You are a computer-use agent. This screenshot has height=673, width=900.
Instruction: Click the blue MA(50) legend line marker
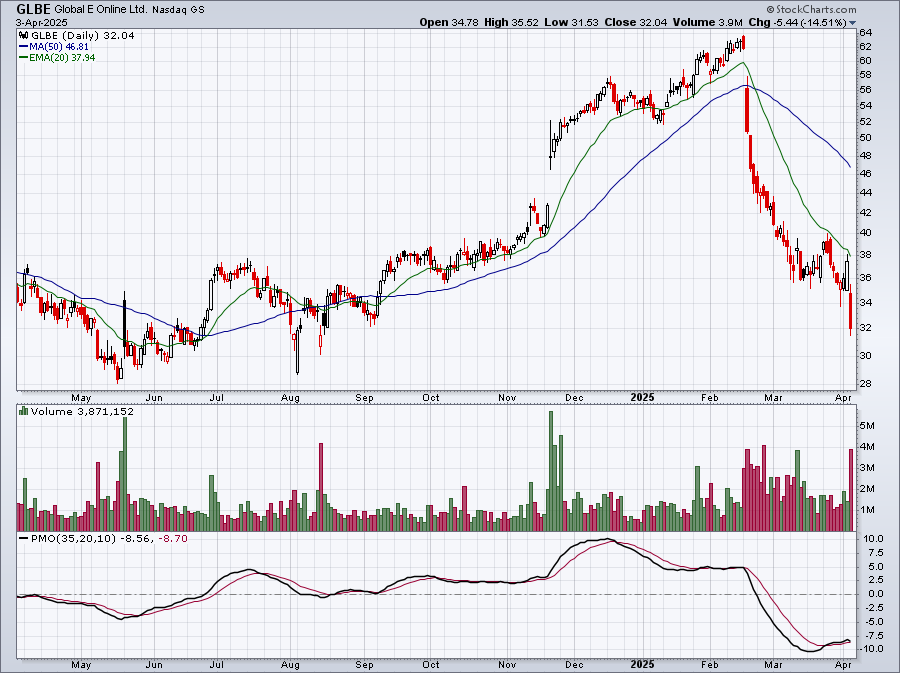[x=24, y=46]
